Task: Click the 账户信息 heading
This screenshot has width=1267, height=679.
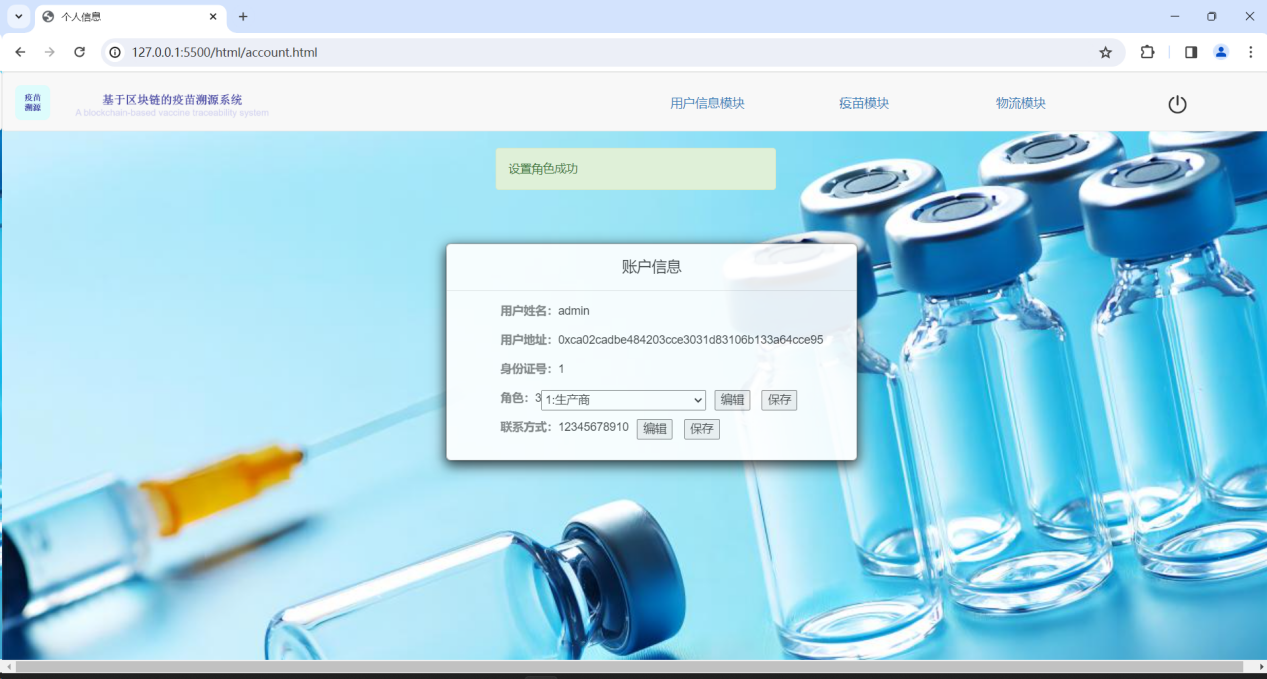Action: 652,267
